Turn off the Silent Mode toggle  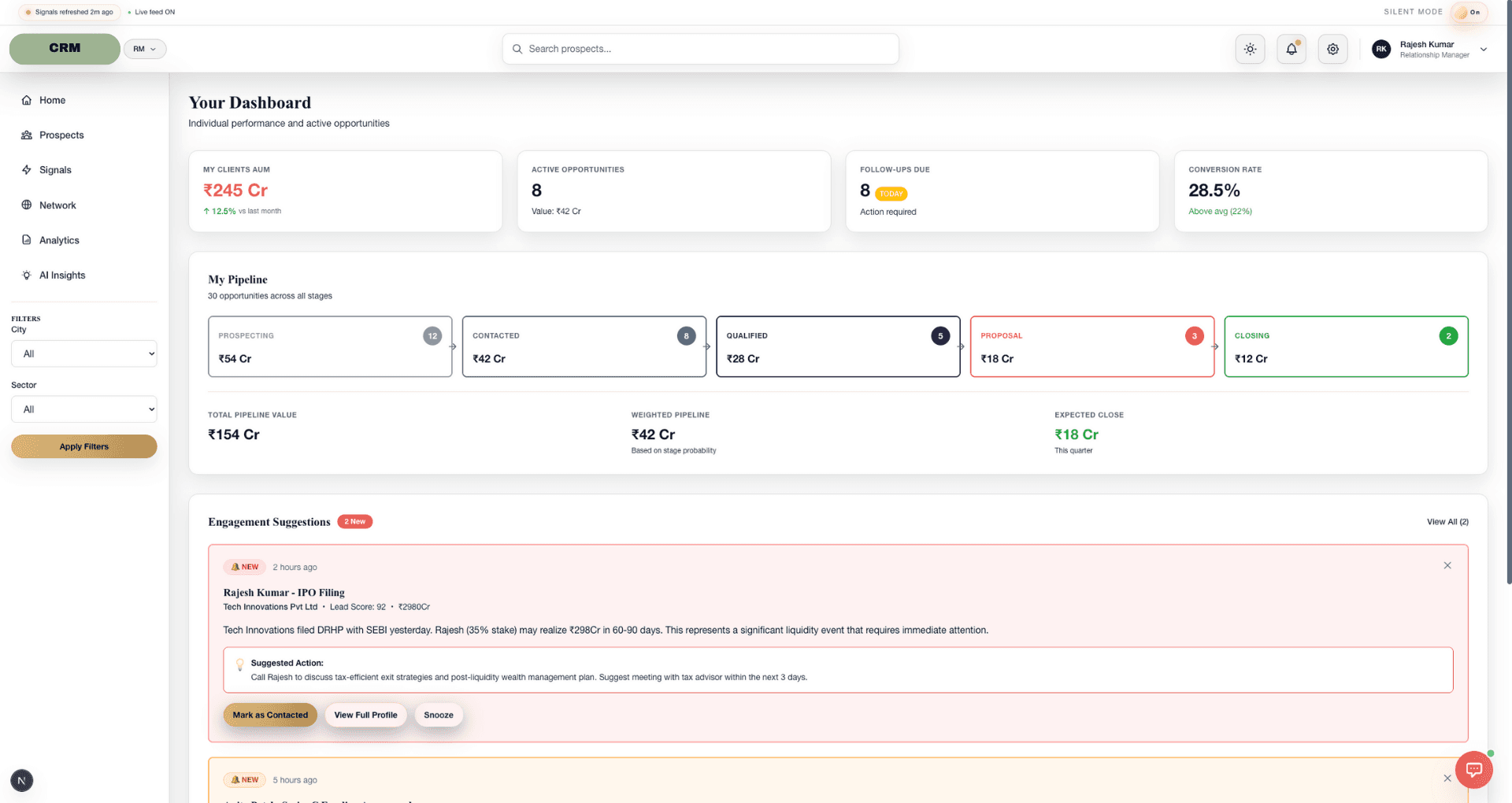[x=1469, y=13]
